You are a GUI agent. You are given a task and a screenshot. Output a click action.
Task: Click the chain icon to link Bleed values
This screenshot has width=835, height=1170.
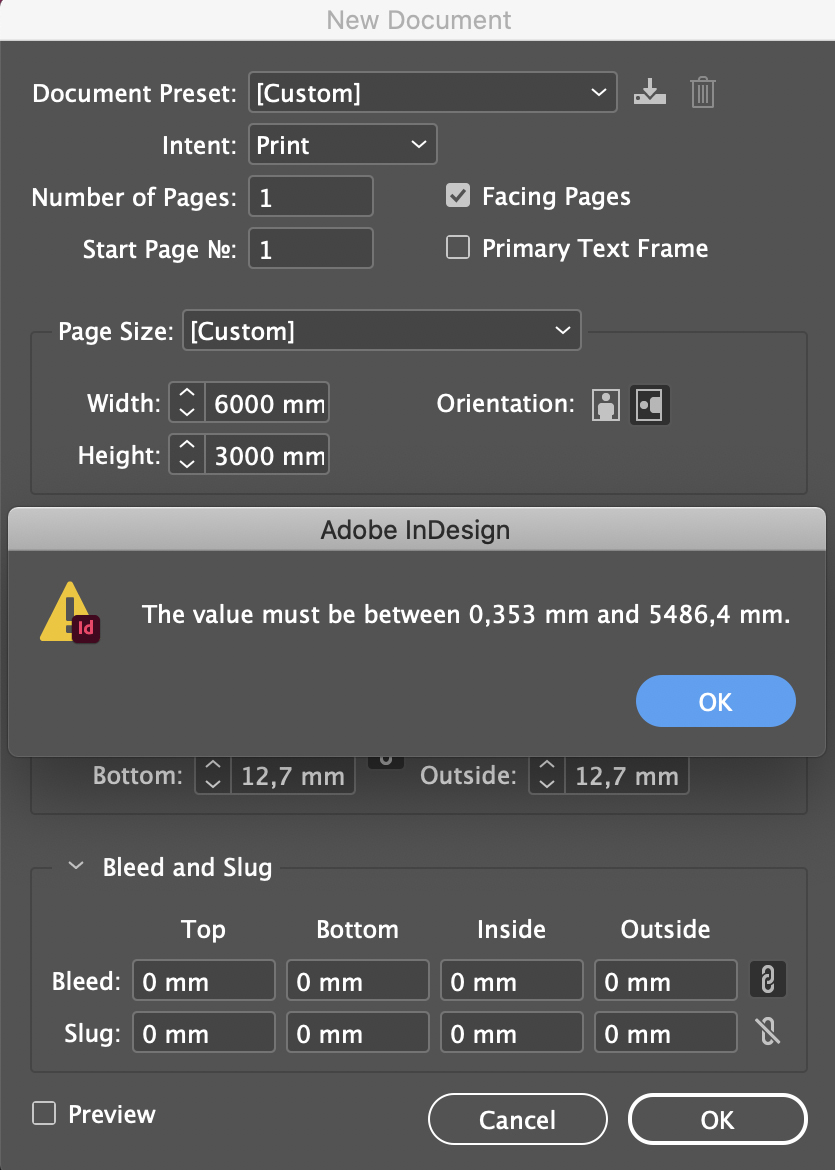tap(767, 980)
